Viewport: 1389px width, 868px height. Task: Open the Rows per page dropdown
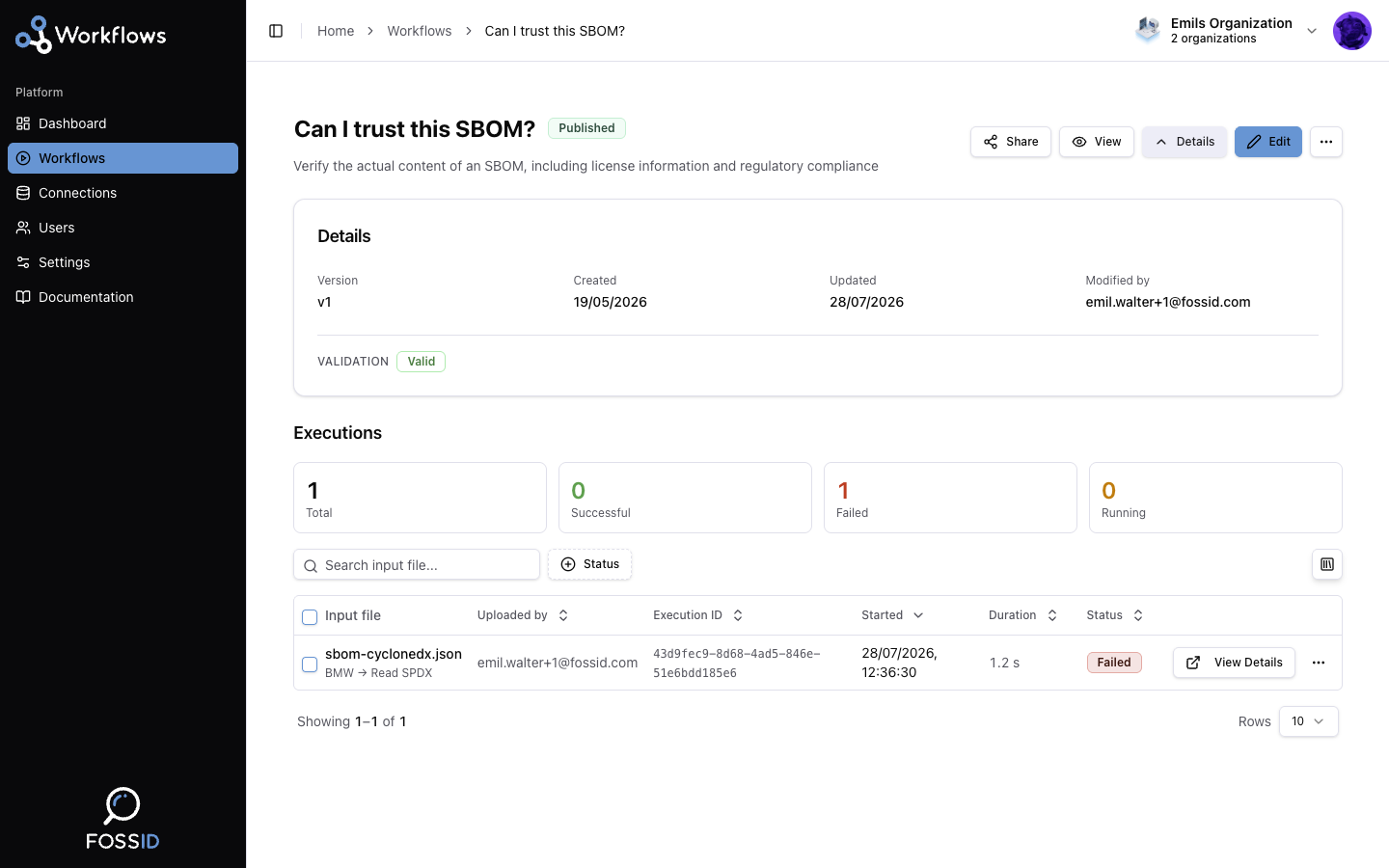coord(1309,721)
